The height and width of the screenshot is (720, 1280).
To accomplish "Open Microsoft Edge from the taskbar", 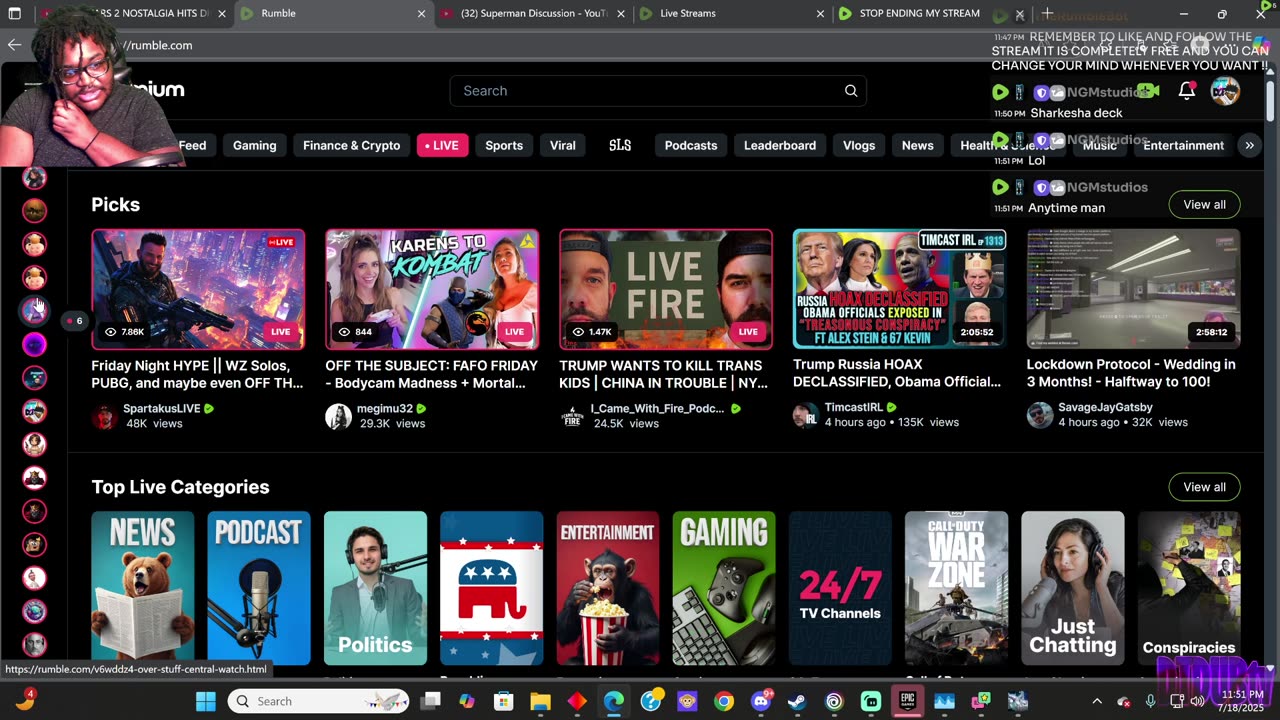I will click(x=614, y=701).
